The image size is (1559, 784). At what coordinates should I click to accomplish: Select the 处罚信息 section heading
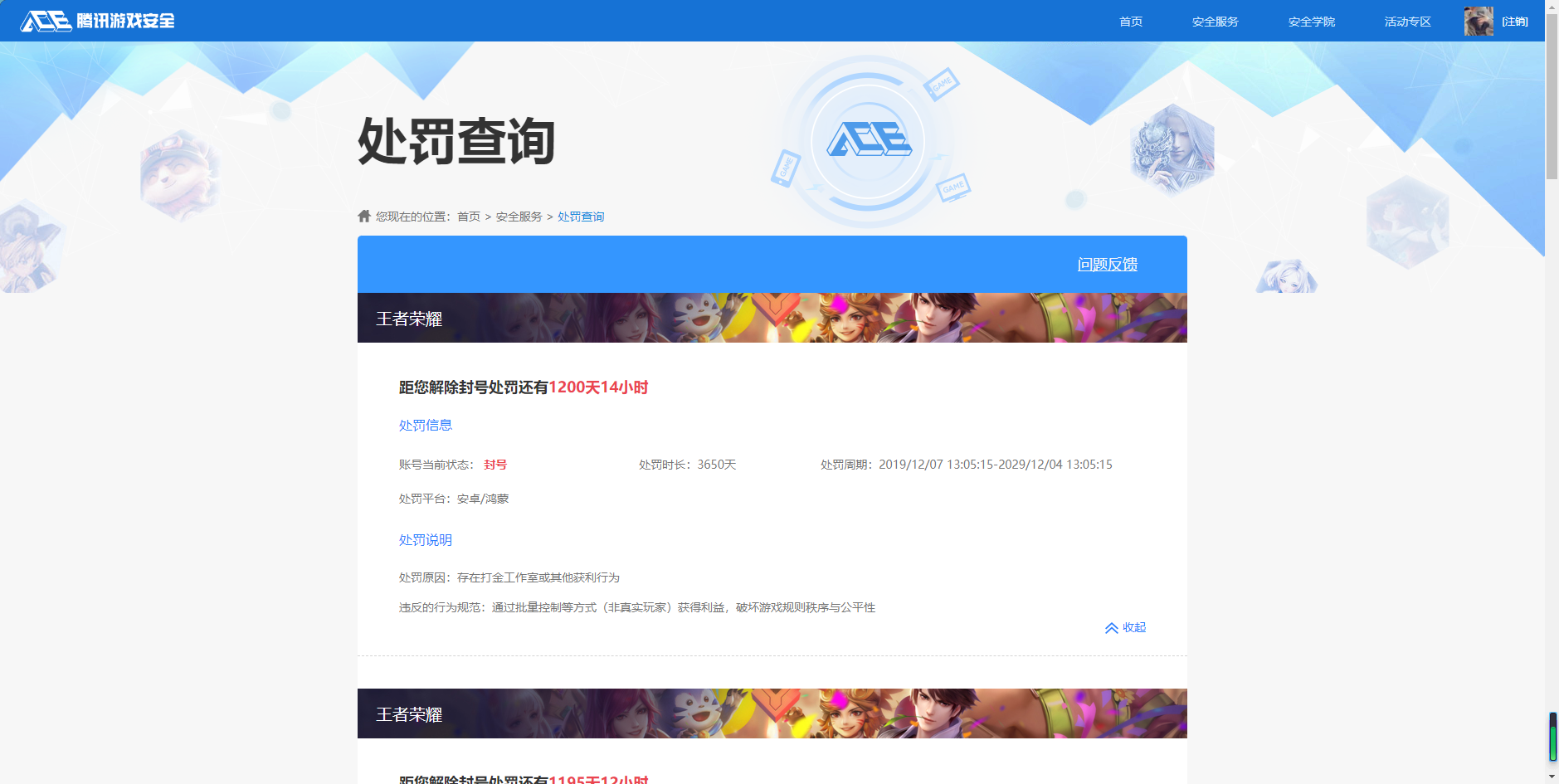point(426,426)
